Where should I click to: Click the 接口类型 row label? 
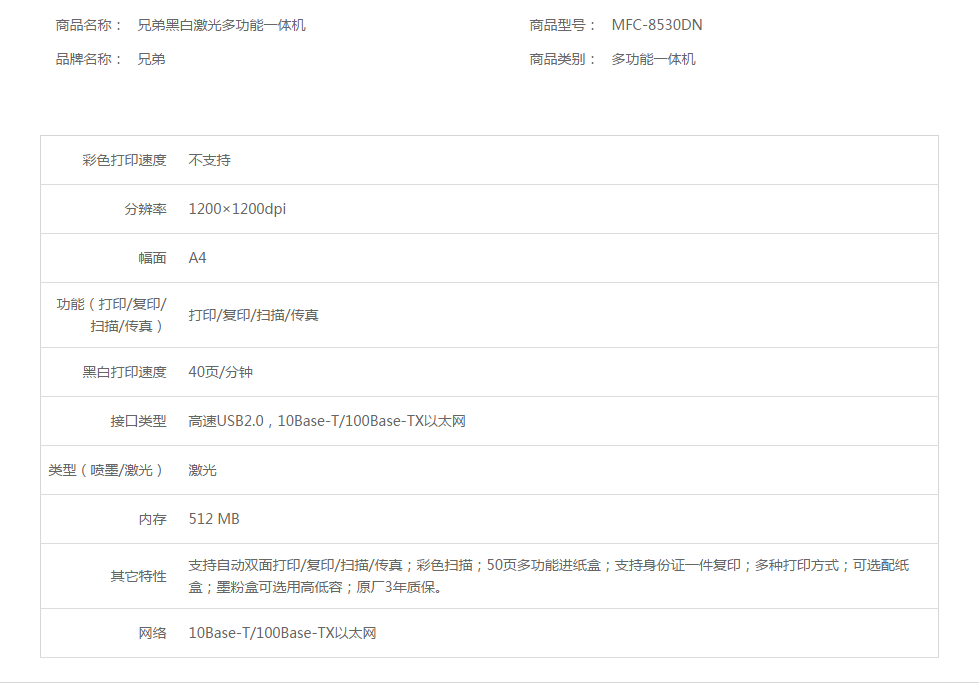click(x=139, y=421)
